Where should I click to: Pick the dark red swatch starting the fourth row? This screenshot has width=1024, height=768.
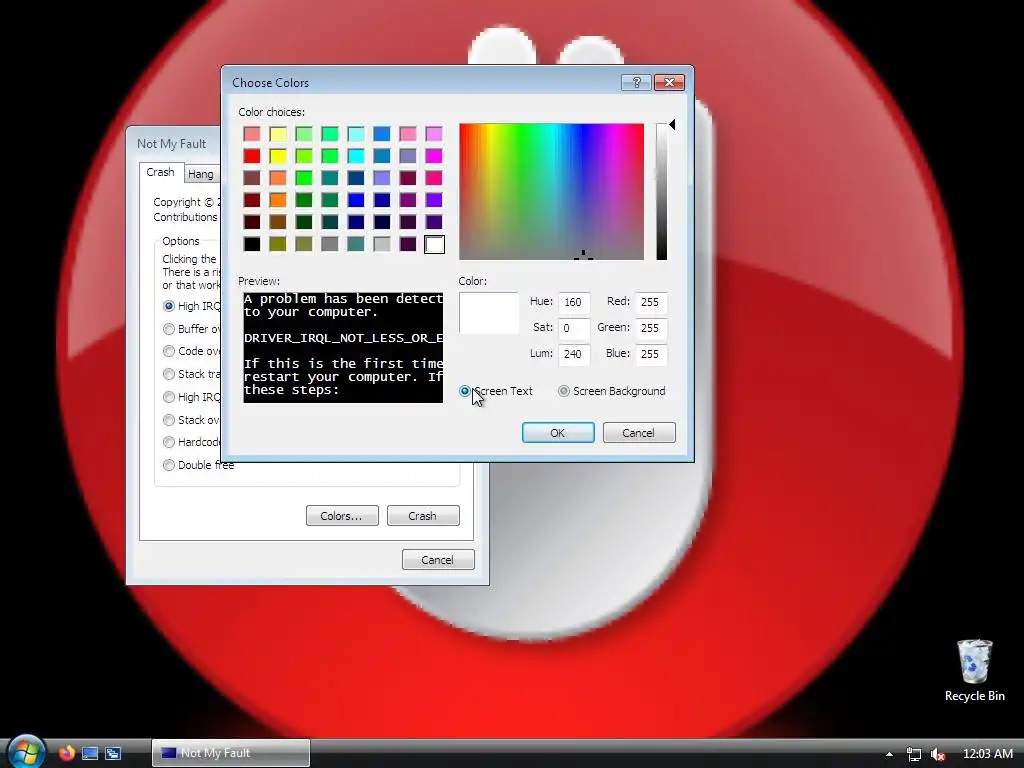(x=252, y=200)
